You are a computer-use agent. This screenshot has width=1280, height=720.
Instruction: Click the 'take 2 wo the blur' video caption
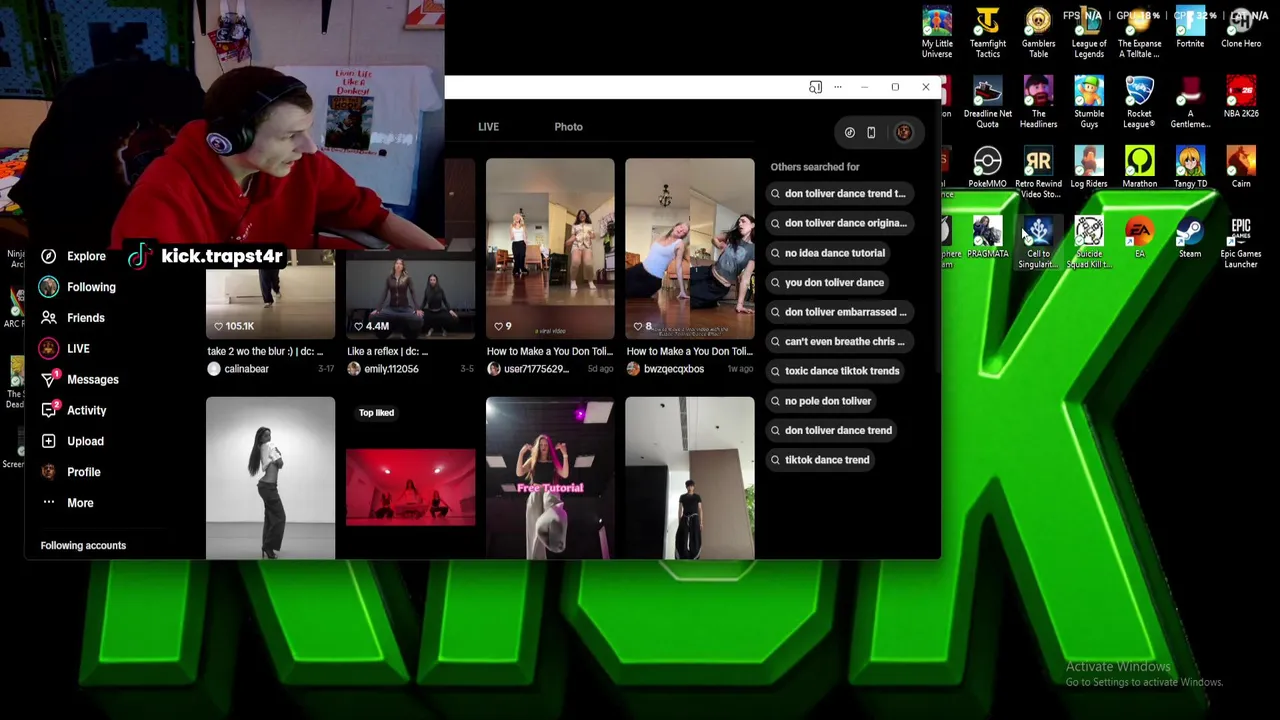tap(265, 351)
